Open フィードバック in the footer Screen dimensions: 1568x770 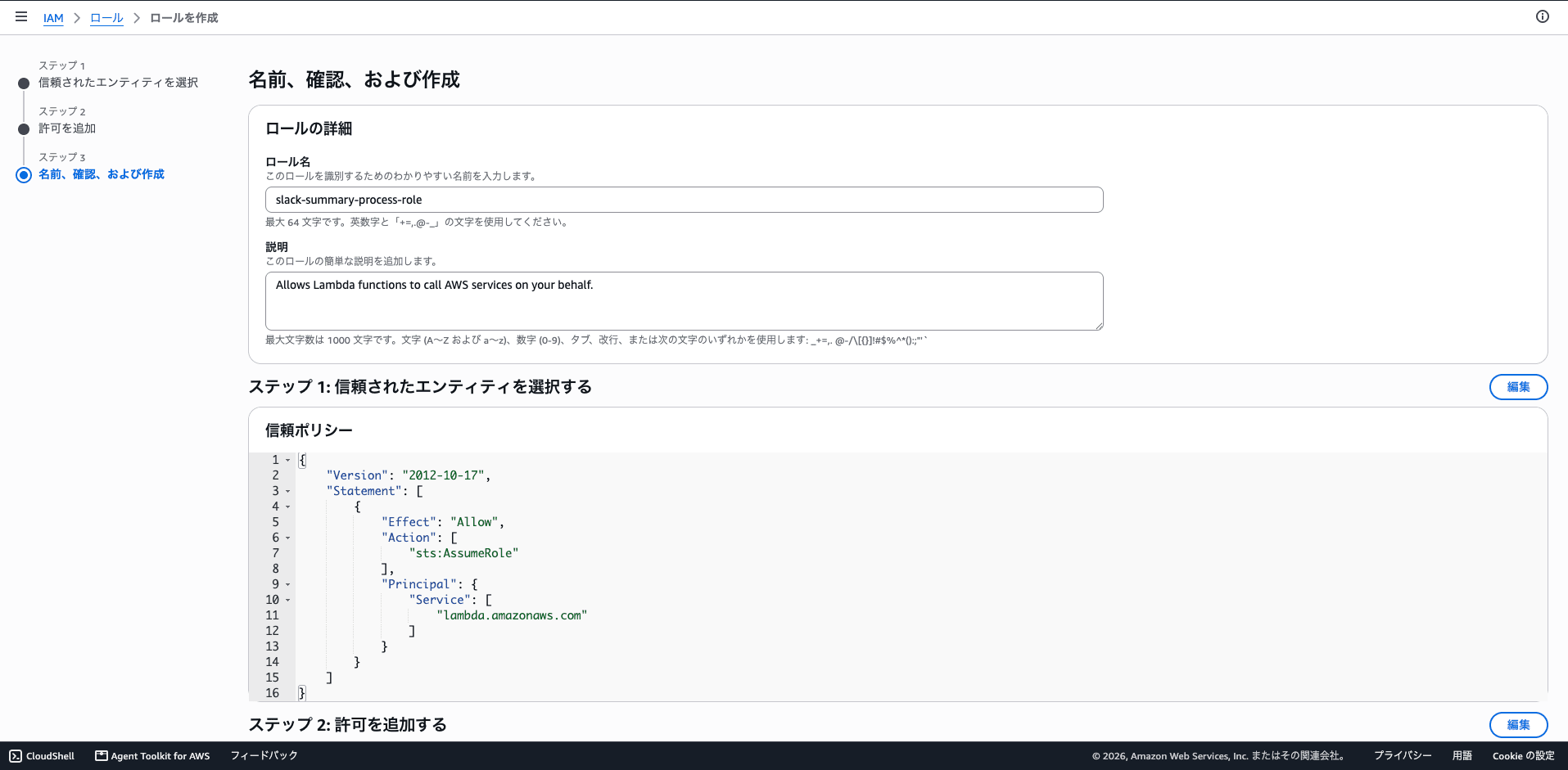point(264,756)
